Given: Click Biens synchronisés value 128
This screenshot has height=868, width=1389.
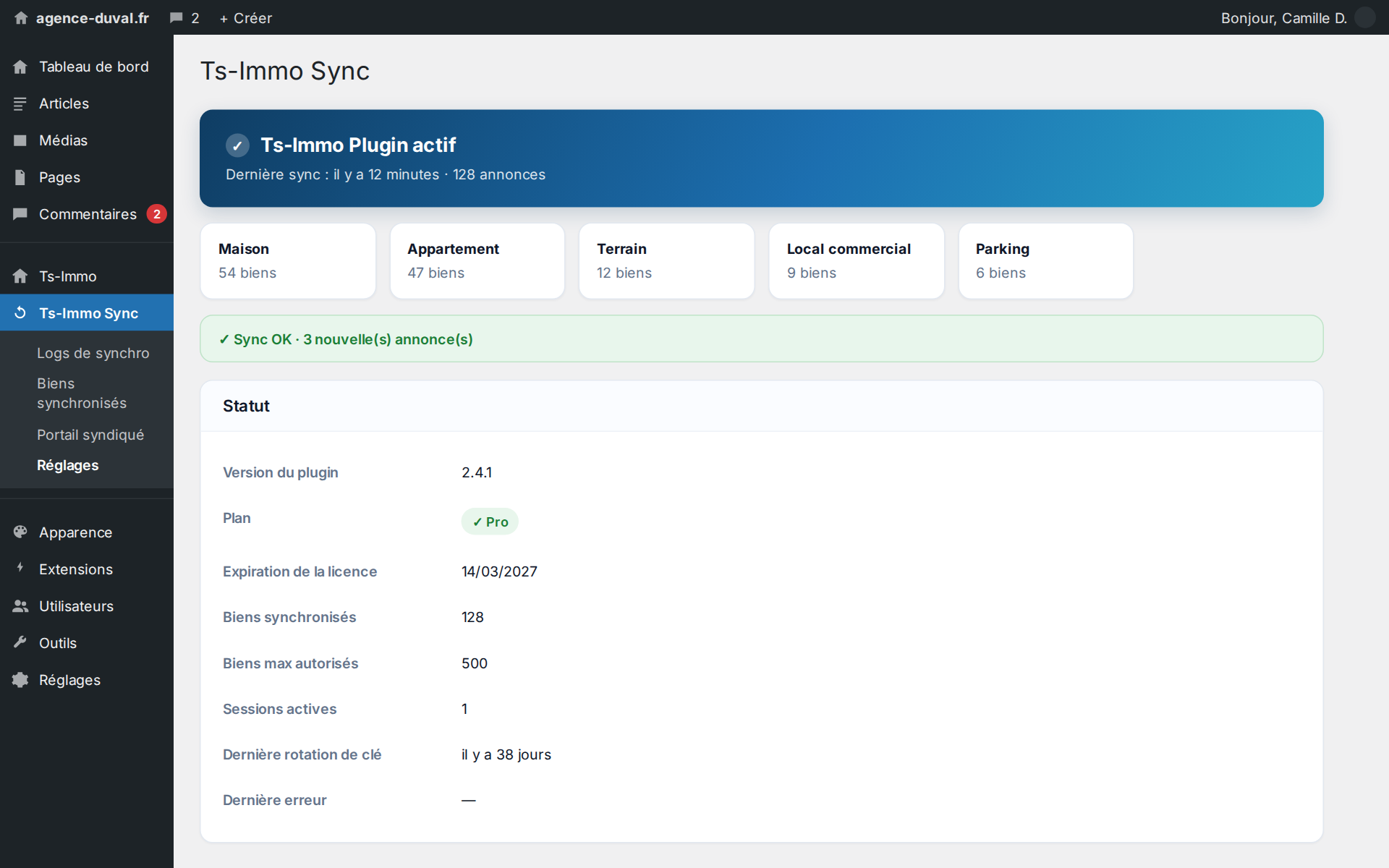Looking at the screenshot, I should tap(472, 617).
